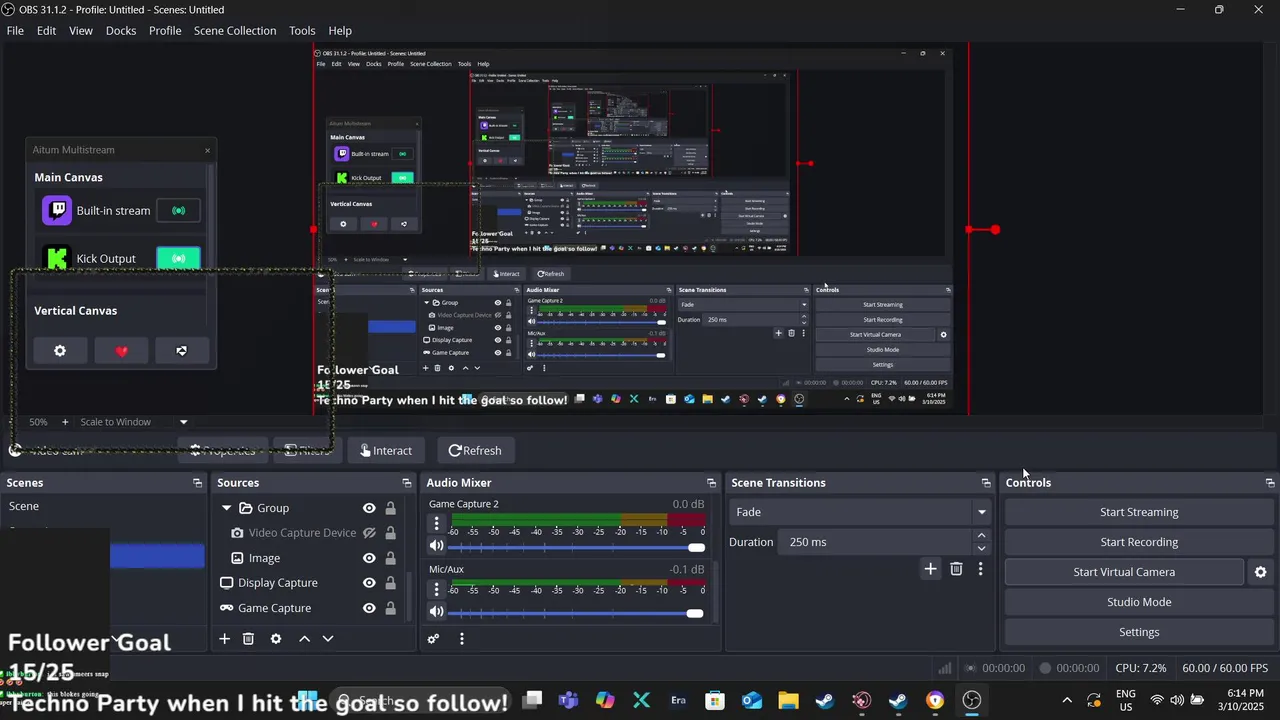Hide the Image source with eye icon
The height and width of the screenshot is (720, 1280).
[369, 558]
